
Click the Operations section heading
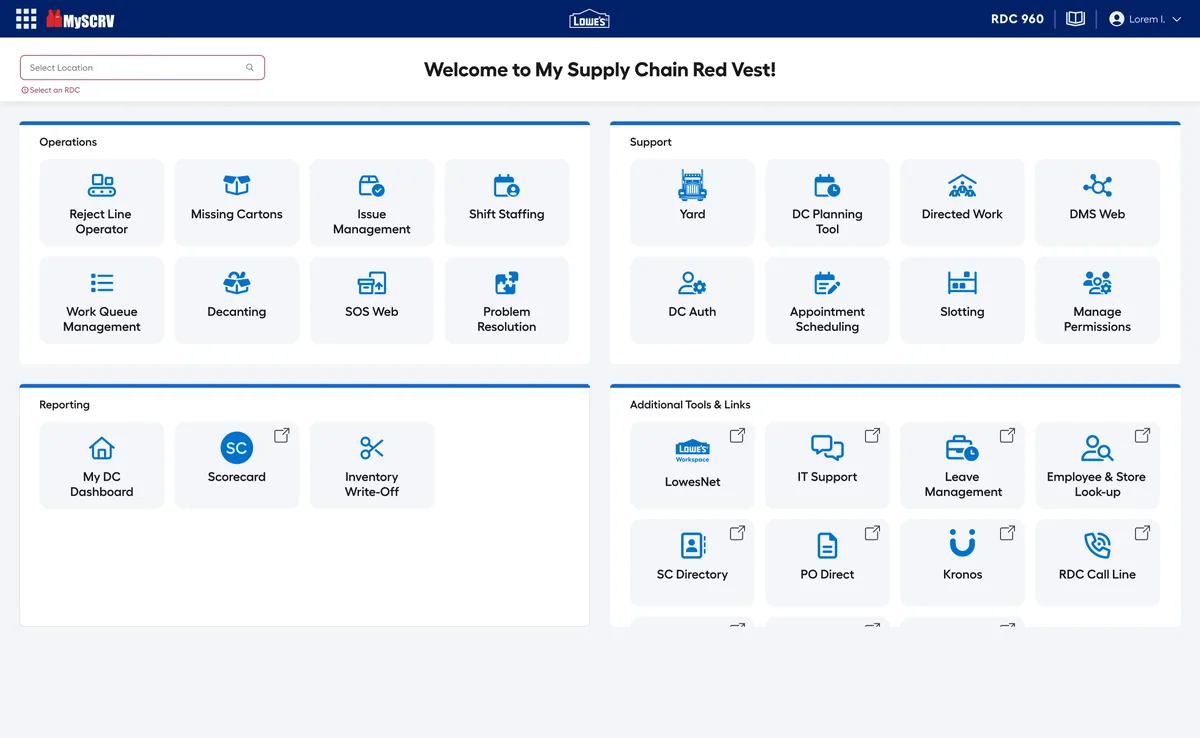(68, 142)
